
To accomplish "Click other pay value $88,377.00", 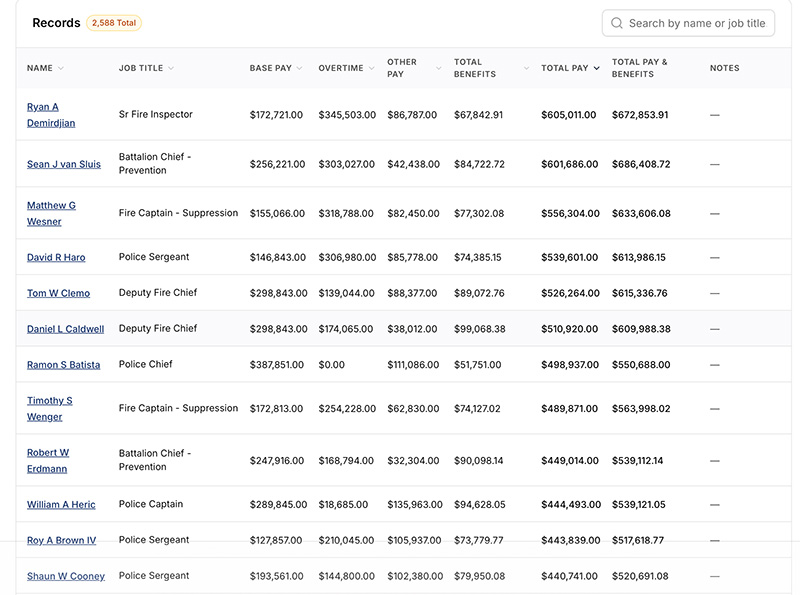I will tap(412, 293).
